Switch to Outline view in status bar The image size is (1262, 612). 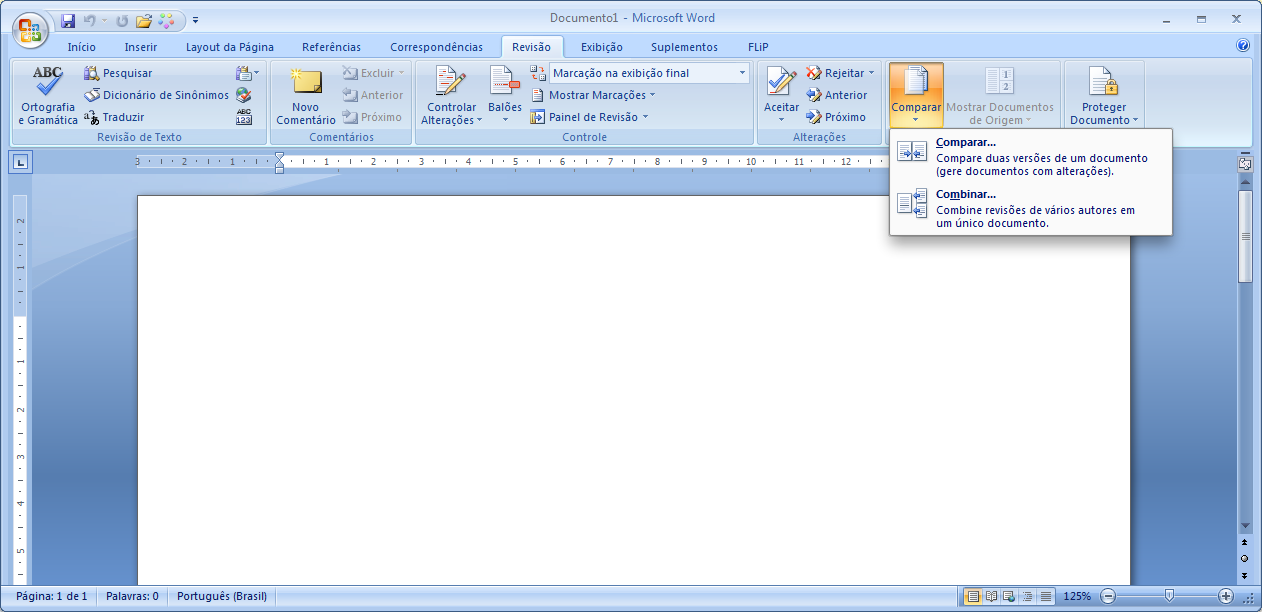[1027, 596]
